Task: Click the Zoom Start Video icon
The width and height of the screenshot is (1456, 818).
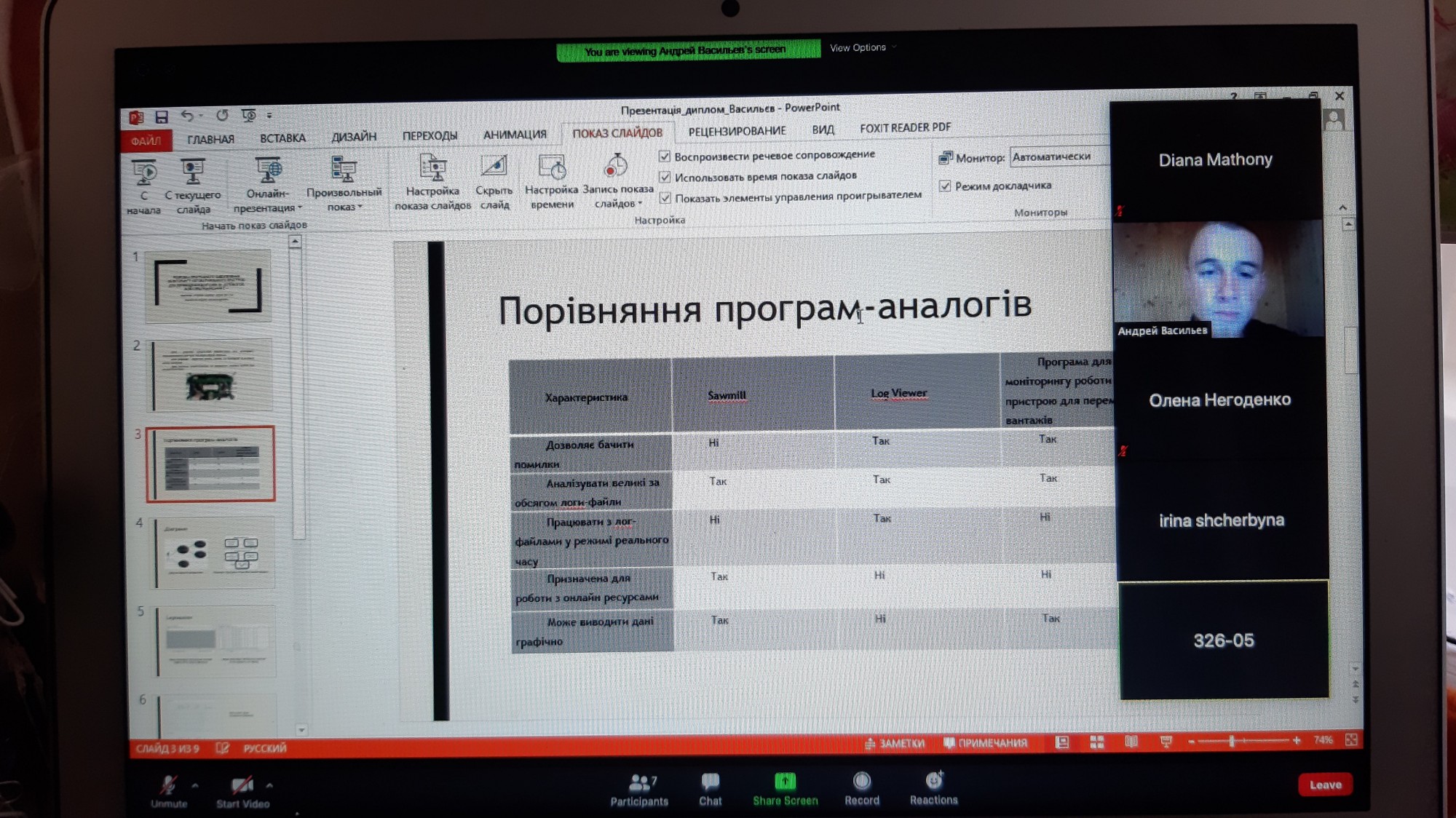Action: 242,785
